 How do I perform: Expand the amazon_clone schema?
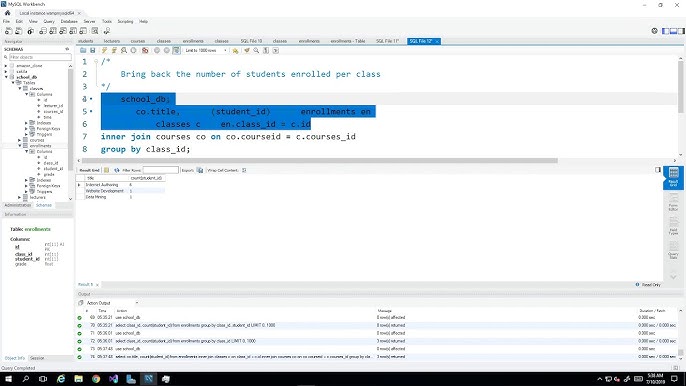[x=6, y=66]
